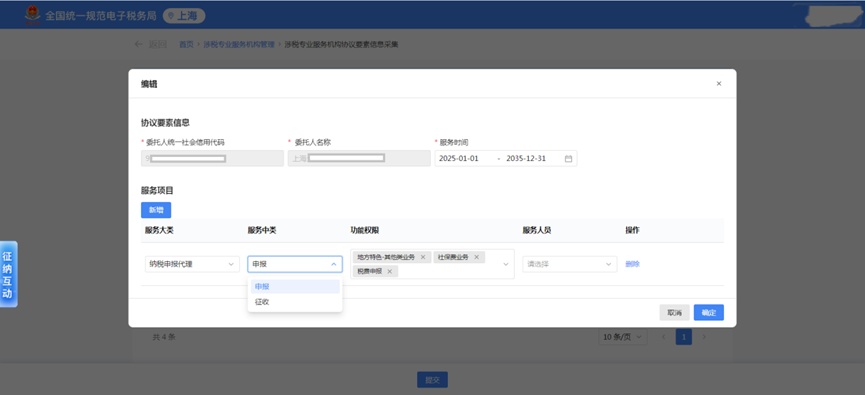Open the 服务大类 dropdown 纳税申报代理
This screenshot has height=395, width=865.
(192, 264)
